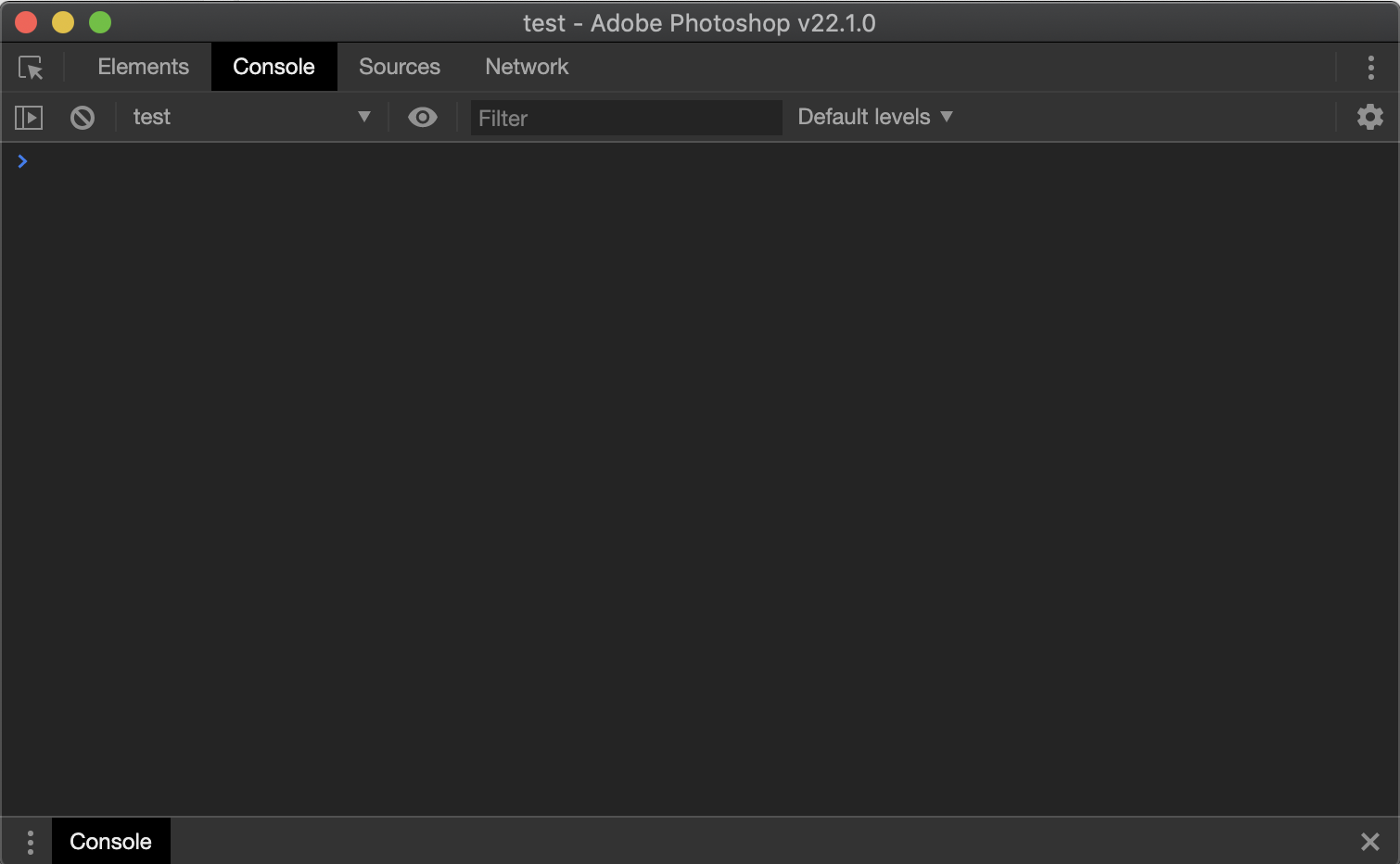
Task: Create a live expression with the eye icon
Action: pos(423,117)
